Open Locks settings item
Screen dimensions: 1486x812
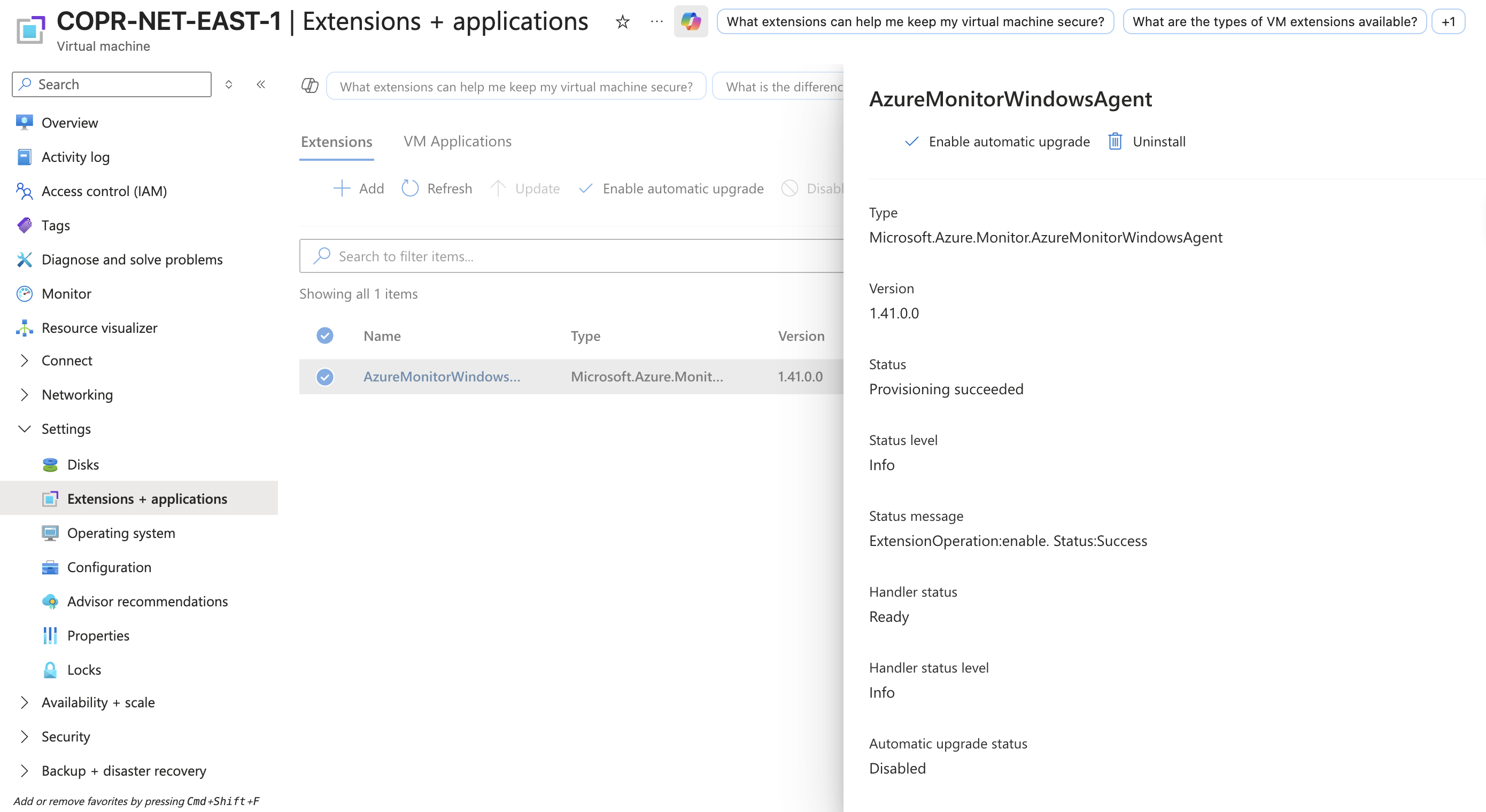pos(83,669)
